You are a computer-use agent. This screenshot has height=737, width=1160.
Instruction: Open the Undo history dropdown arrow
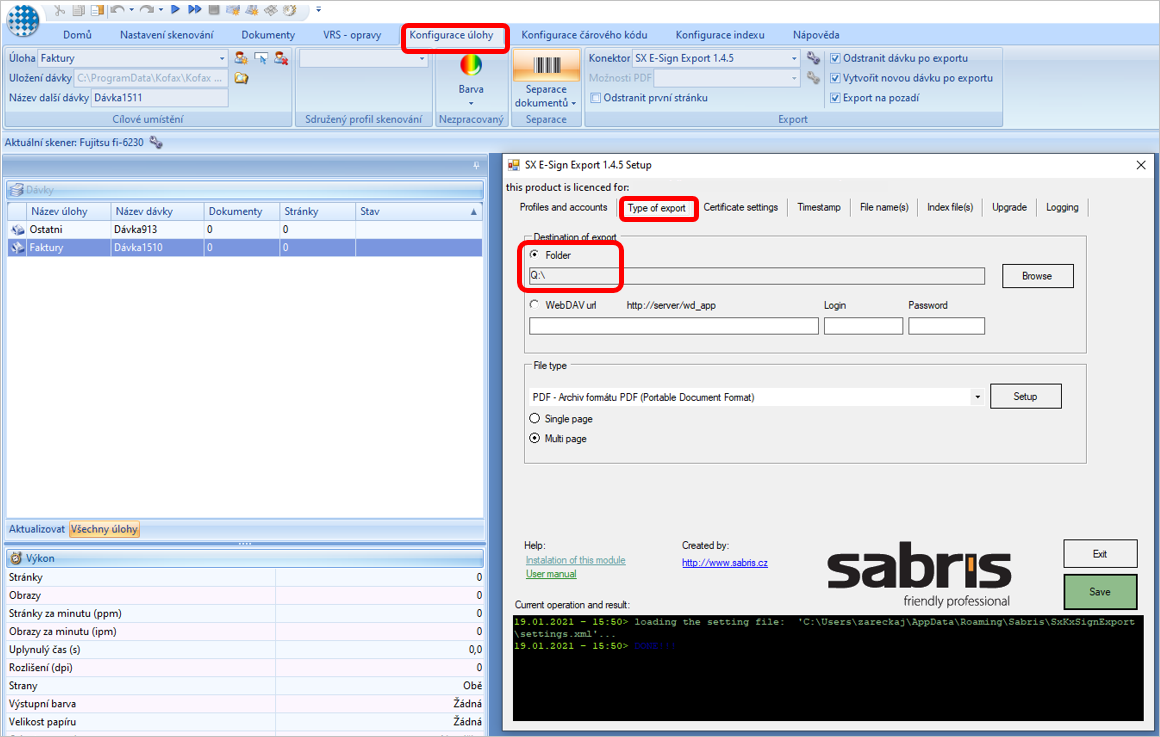coord(131,10)
